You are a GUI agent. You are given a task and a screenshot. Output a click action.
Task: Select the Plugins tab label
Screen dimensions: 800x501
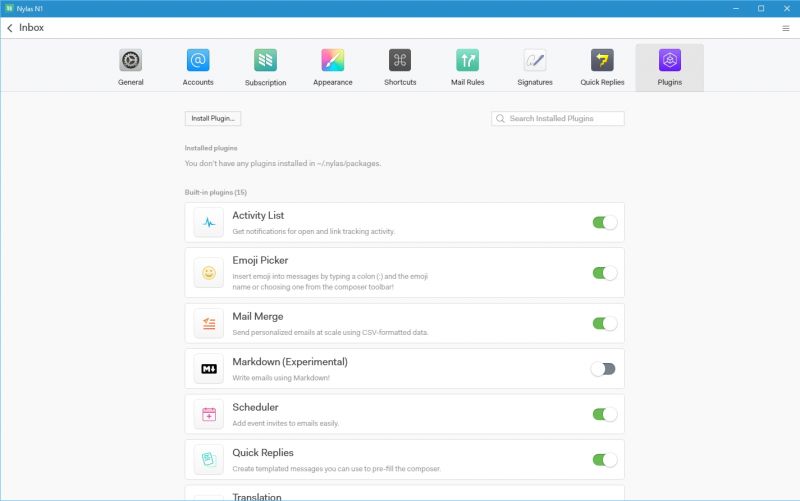tap(669, 82)
